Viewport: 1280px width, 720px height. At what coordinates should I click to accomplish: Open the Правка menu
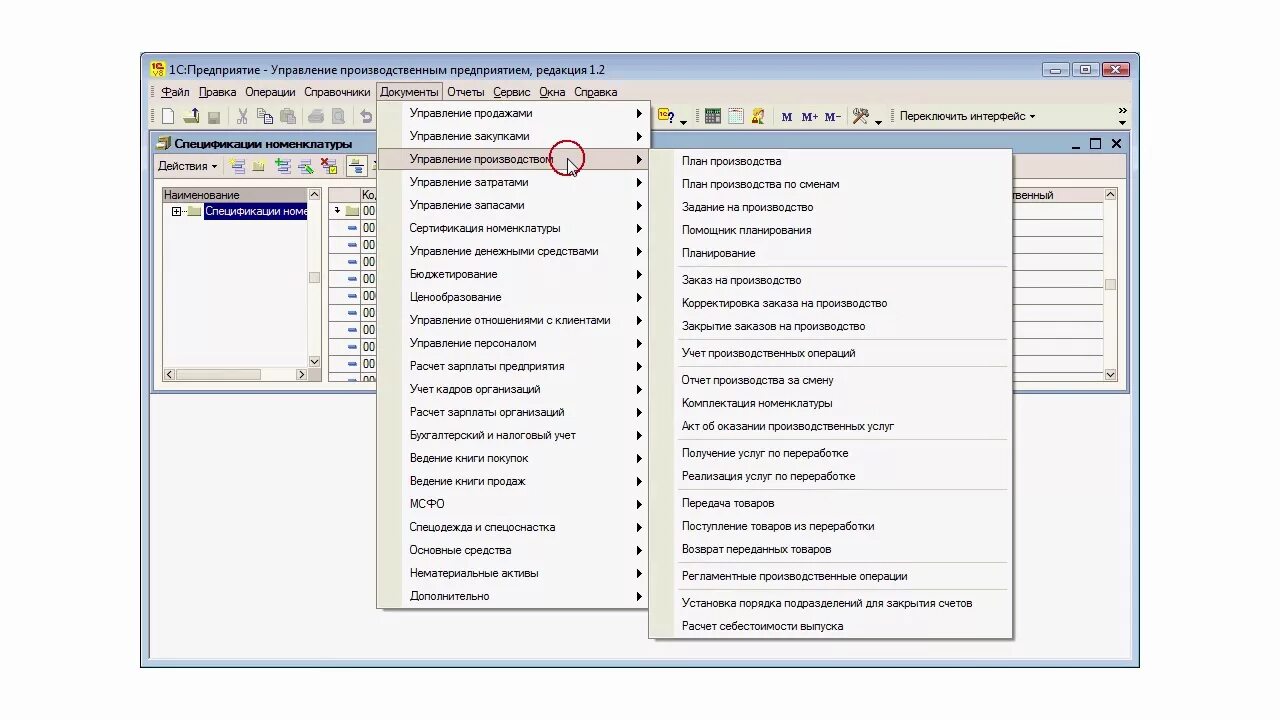(217, 92)
